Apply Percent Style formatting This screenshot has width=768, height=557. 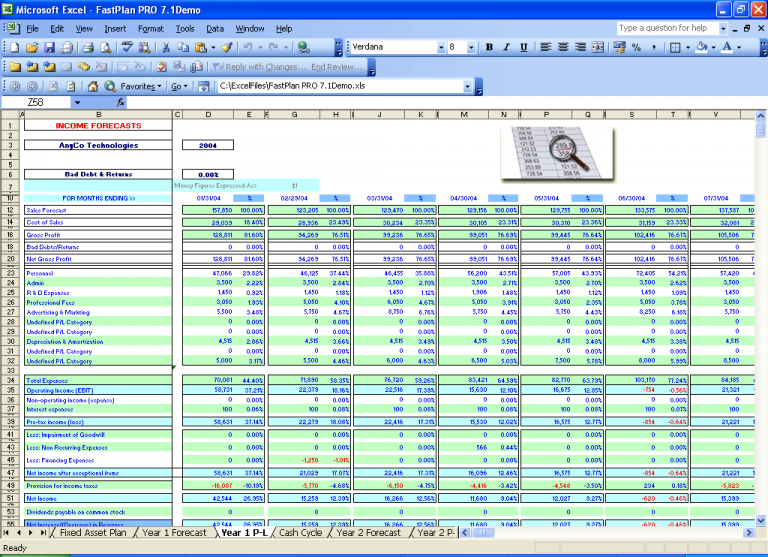637,47
